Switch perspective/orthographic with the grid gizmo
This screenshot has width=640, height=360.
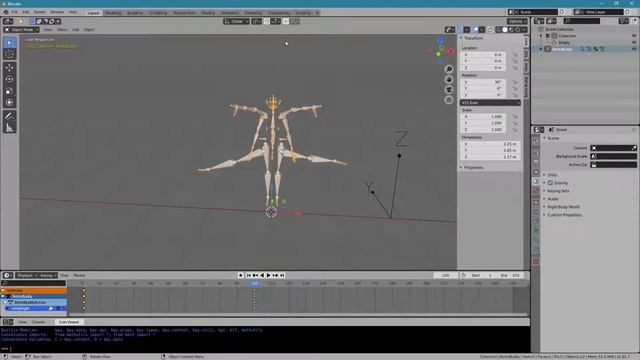pos(449,100)
